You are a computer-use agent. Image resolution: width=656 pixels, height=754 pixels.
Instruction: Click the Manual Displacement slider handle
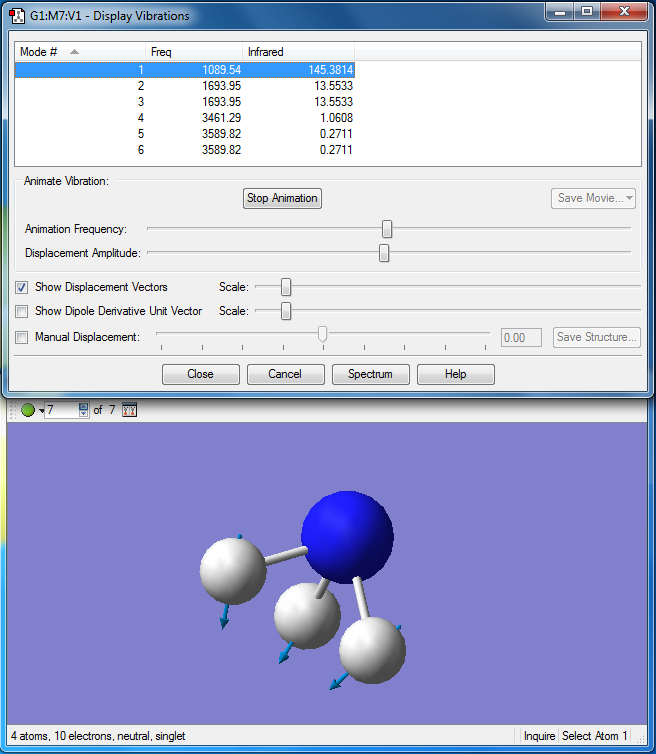click(x=323, y=334)
